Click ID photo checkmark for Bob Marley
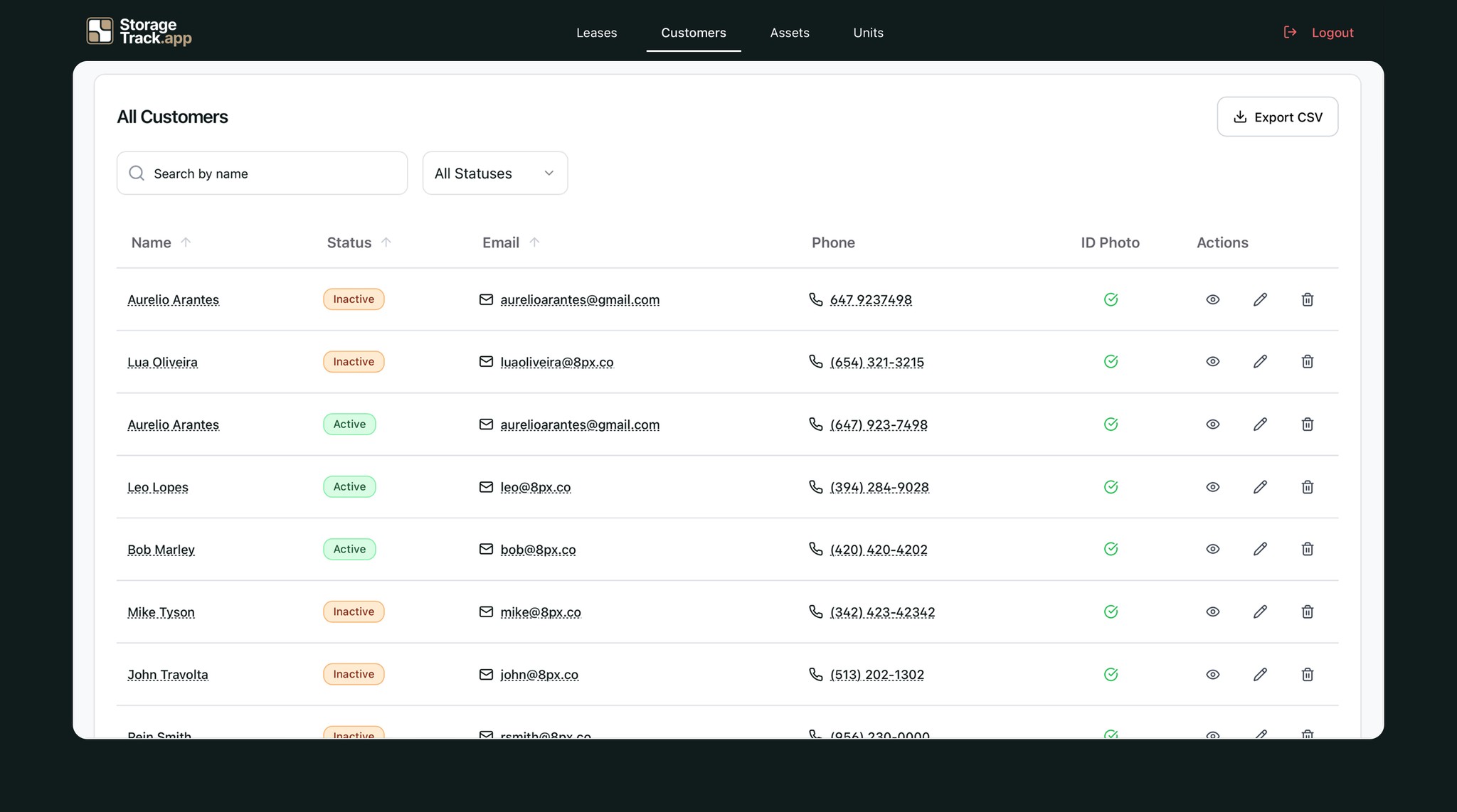The image size is (1457, 812). tap(1111, 549)
